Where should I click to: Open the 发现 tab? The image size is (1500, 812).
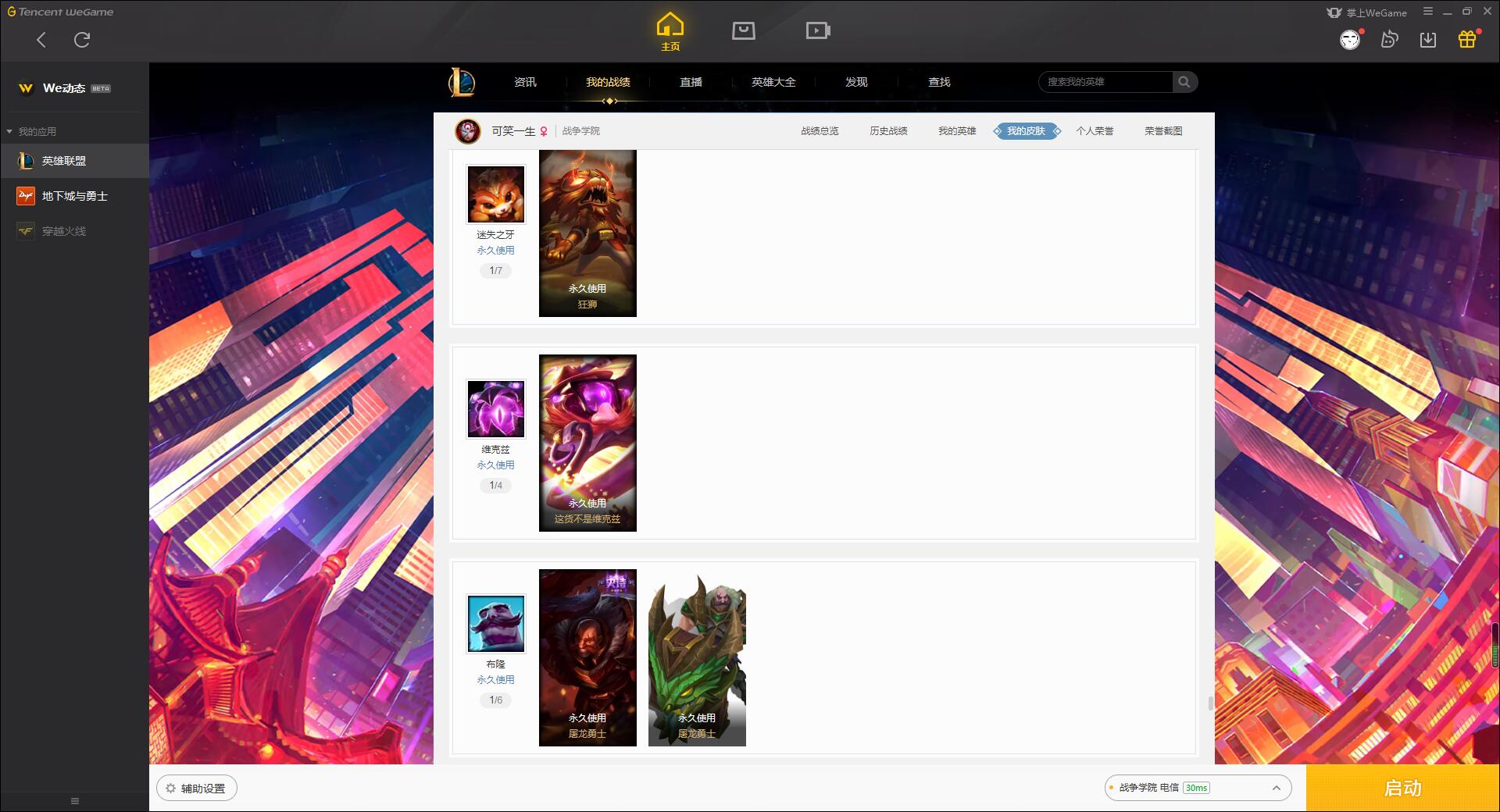coord(856,82)
